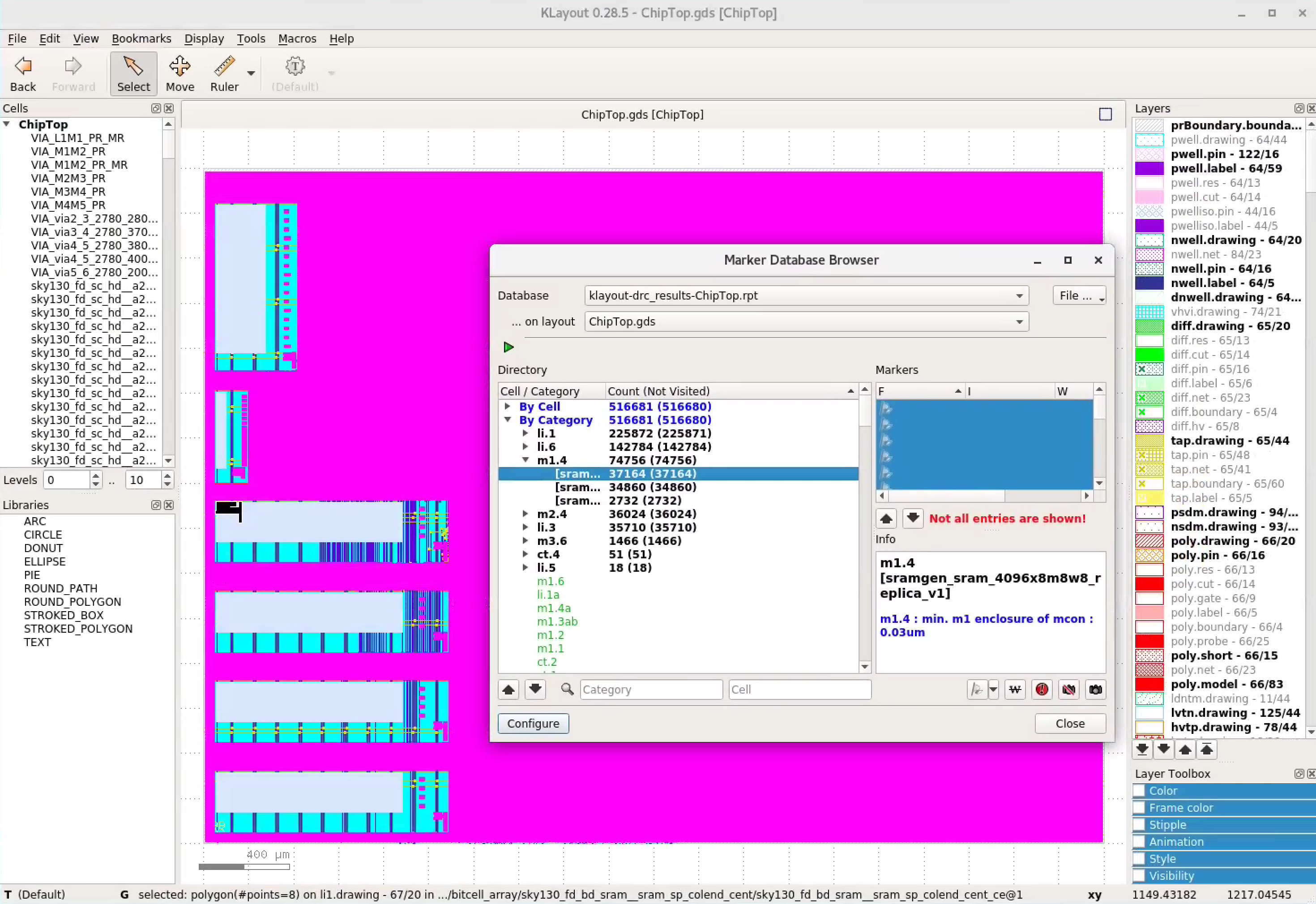The width and height of the screenshot is (1316, 904).
Task: Click the green run arrow in Marker Browser
Action: click(508, 347)
